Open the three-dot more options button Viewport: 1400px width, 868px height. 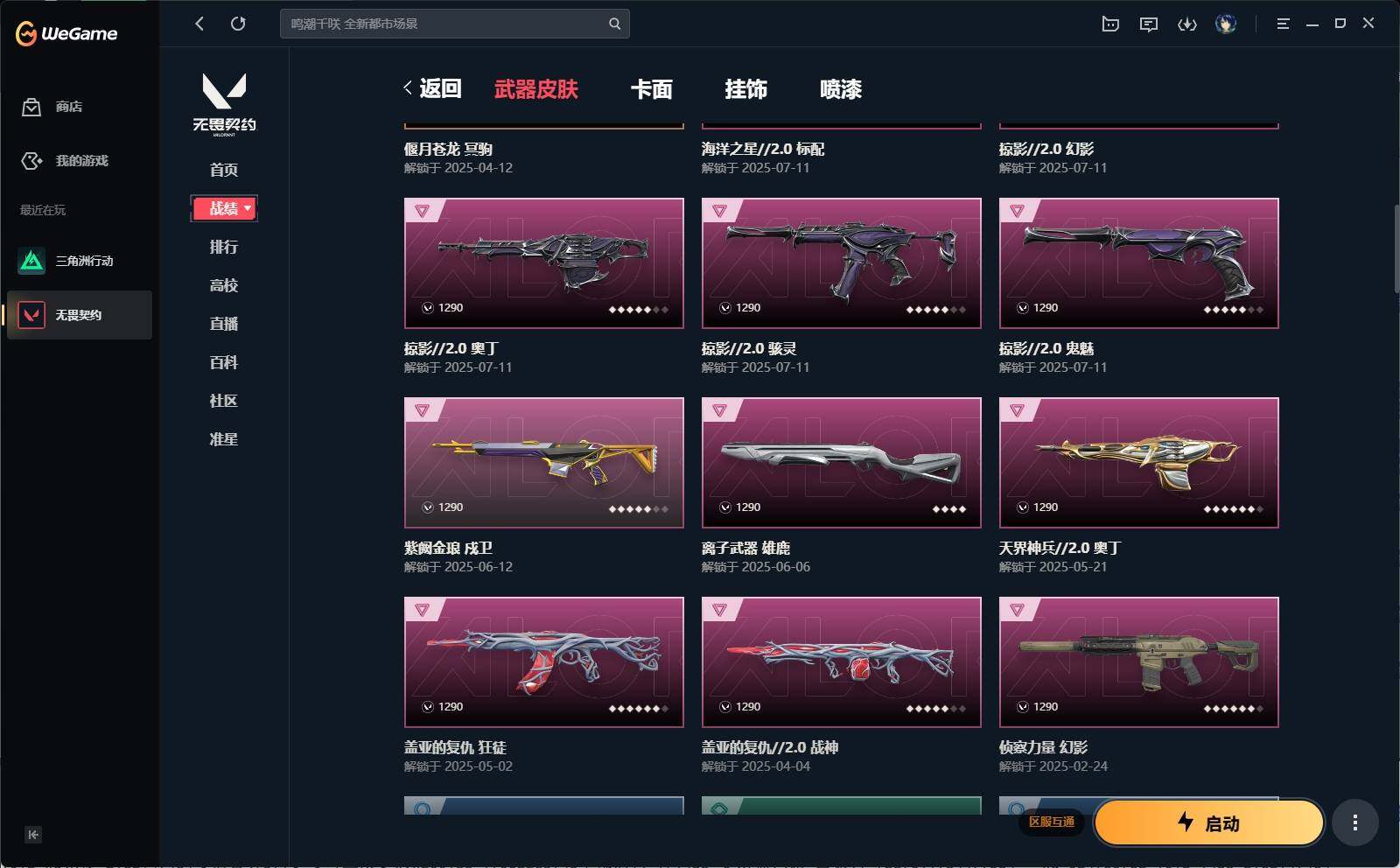point(1354,822)
